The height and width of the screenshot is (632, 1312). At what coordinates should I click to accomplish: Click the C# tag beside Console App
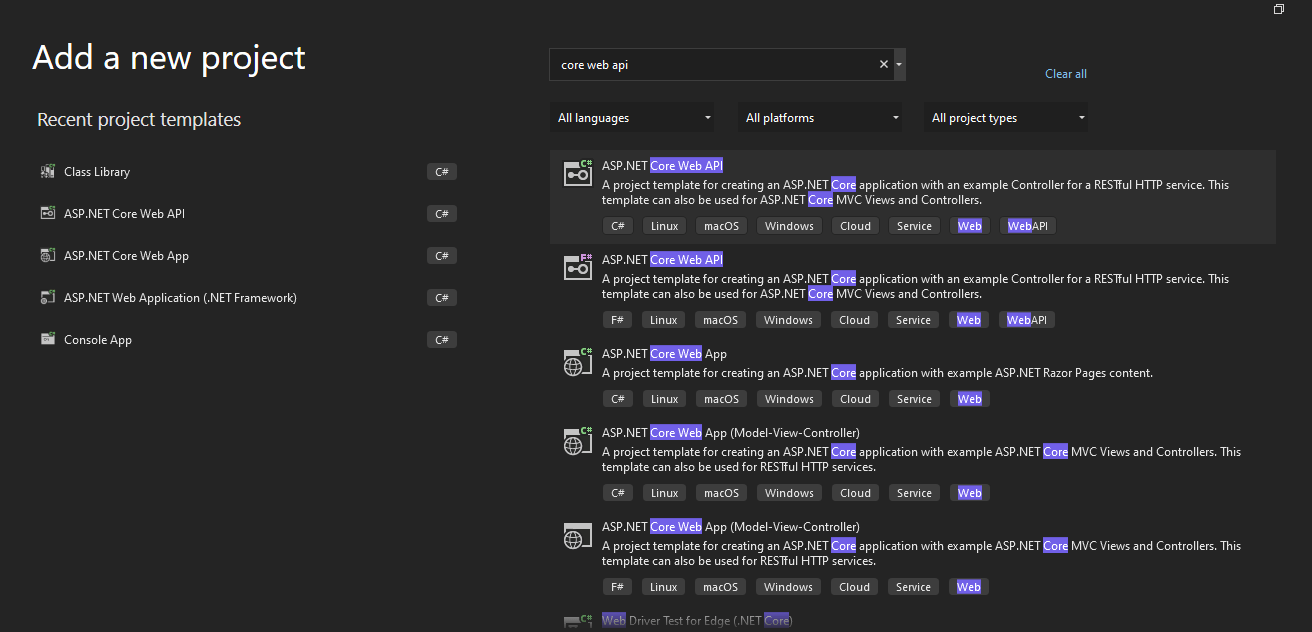pyautogui.click(x=441, y=340)
